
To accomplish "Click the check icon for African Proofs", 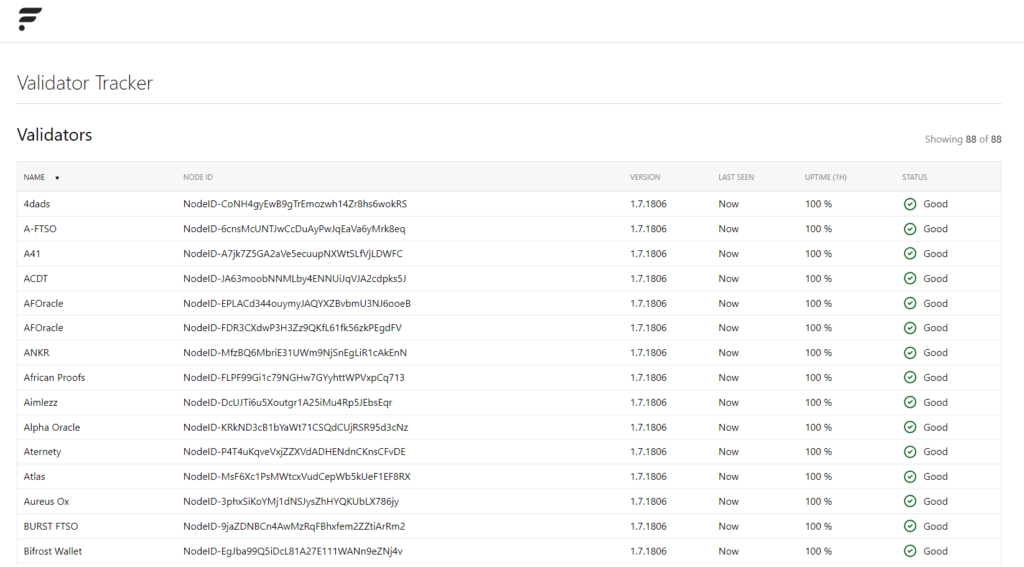I will (x=910, y=378).
